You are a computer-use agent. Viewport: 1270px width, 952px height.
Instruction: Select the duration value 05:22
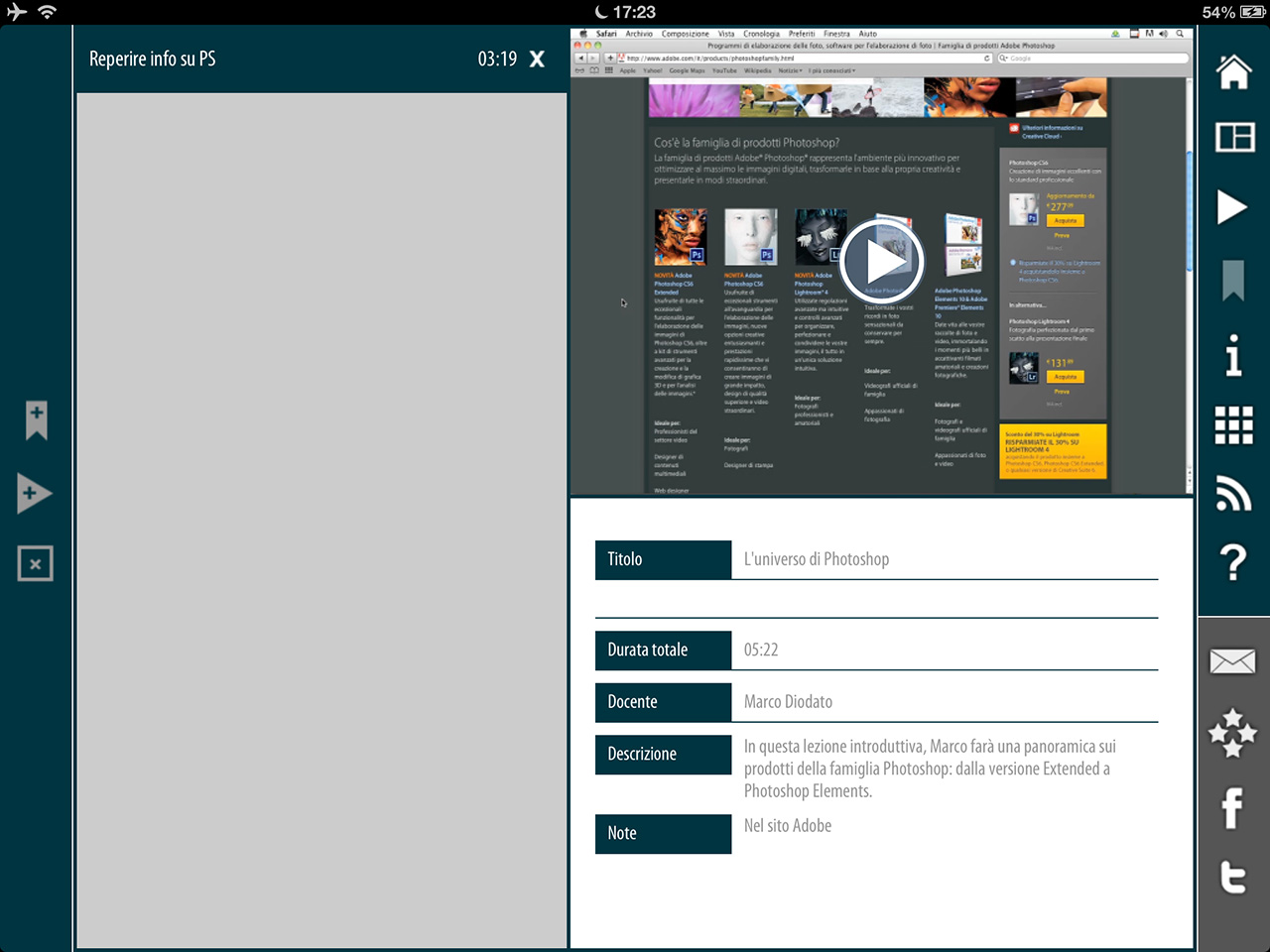pyautogui.click(x=761, y=651)
